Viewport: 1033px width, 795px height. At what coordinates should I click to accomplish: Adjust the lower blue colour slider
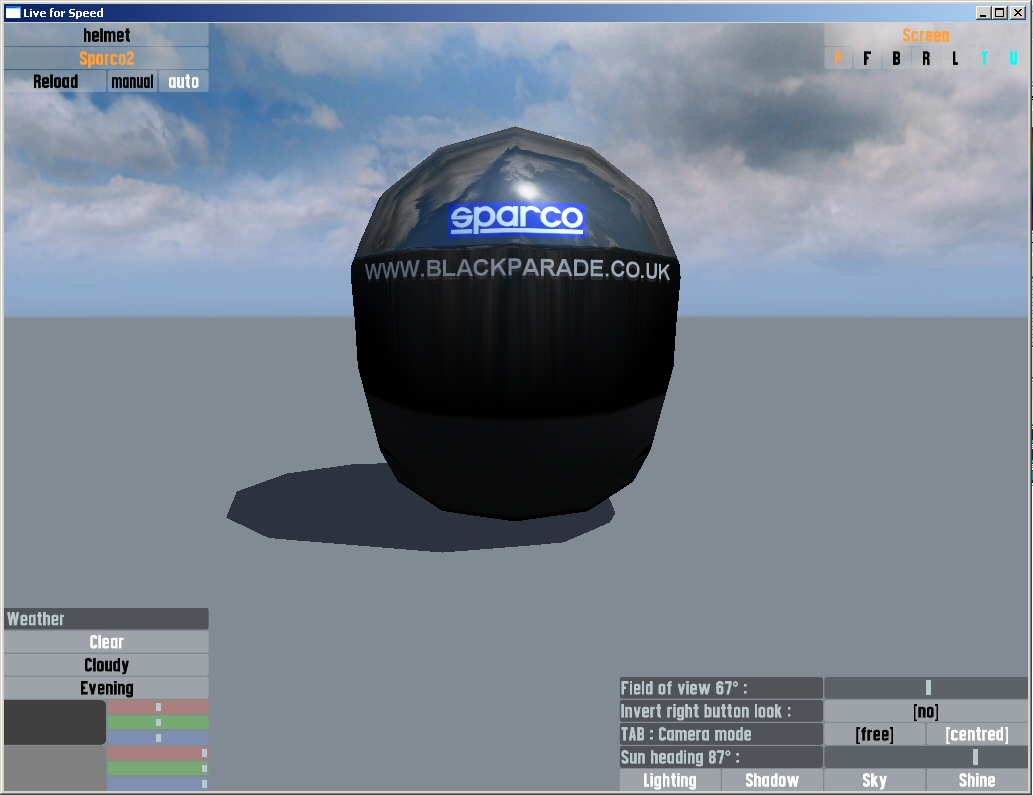[157, 784]
